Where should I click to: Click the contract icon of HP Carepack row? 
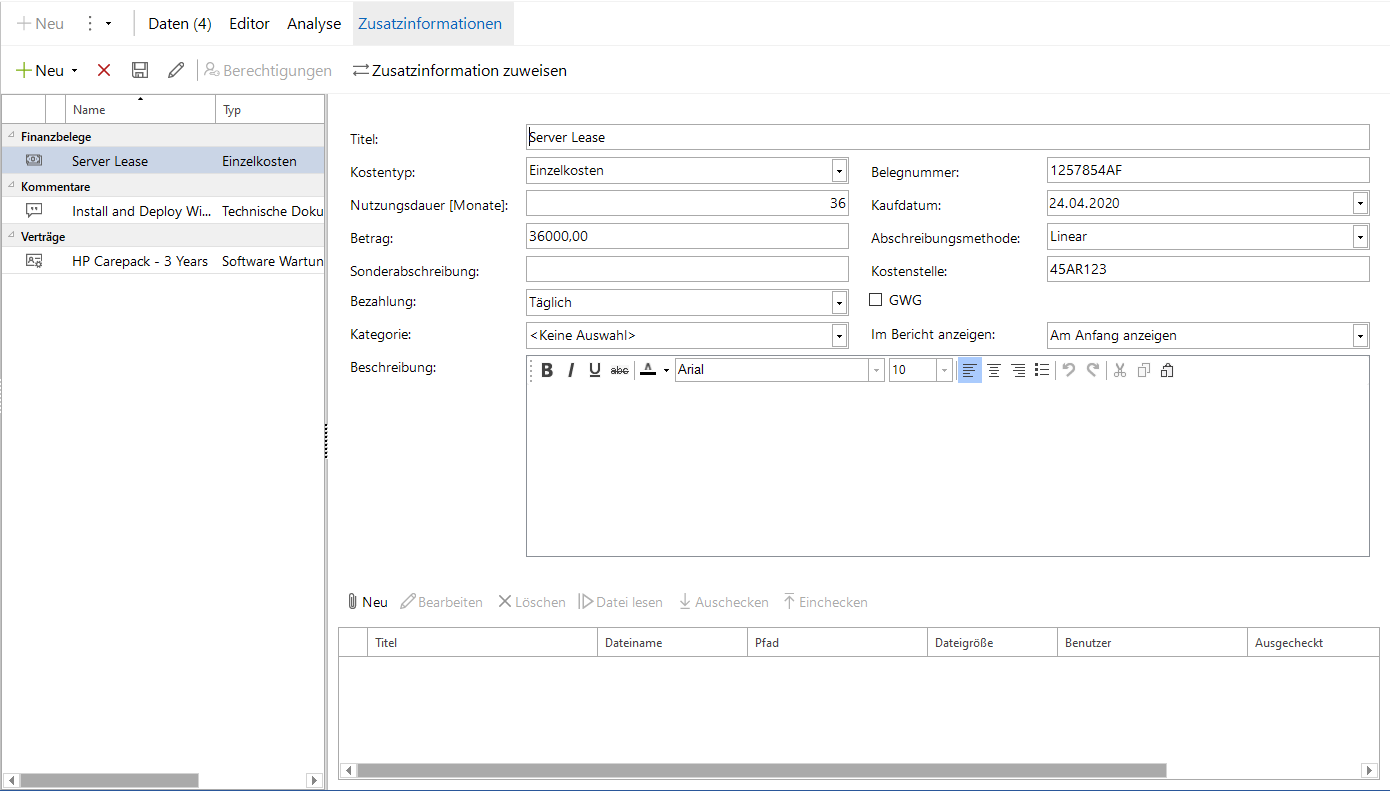34,260
